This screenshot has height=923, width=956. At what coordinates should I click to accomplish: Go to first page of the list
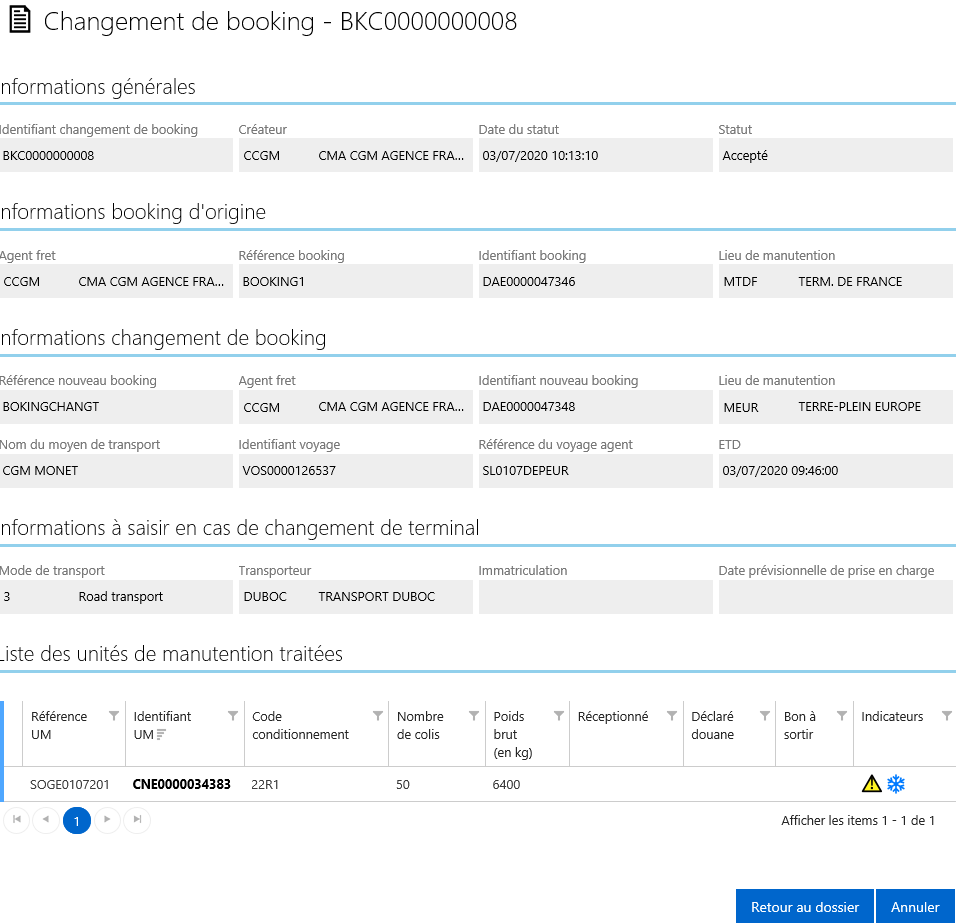(16, 820)
